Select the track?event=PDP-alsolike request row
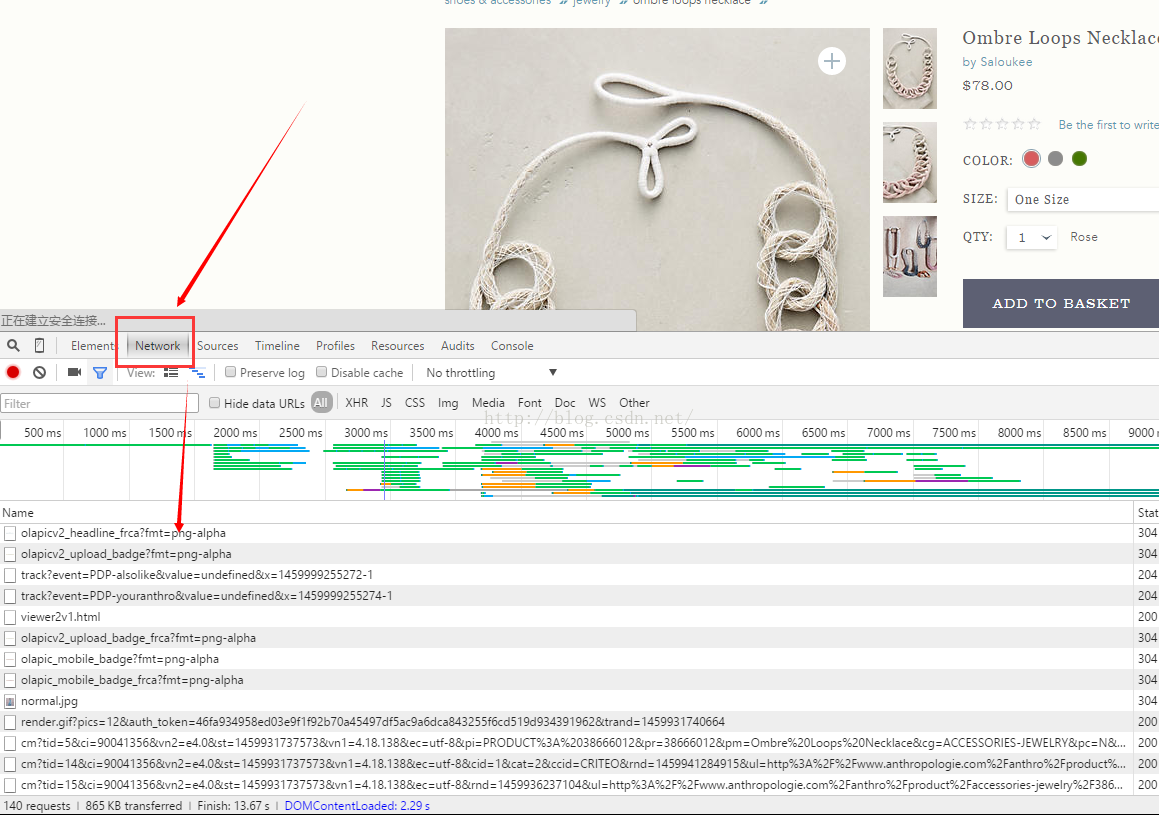1159x815 pixels. click(x=566, y=575)
